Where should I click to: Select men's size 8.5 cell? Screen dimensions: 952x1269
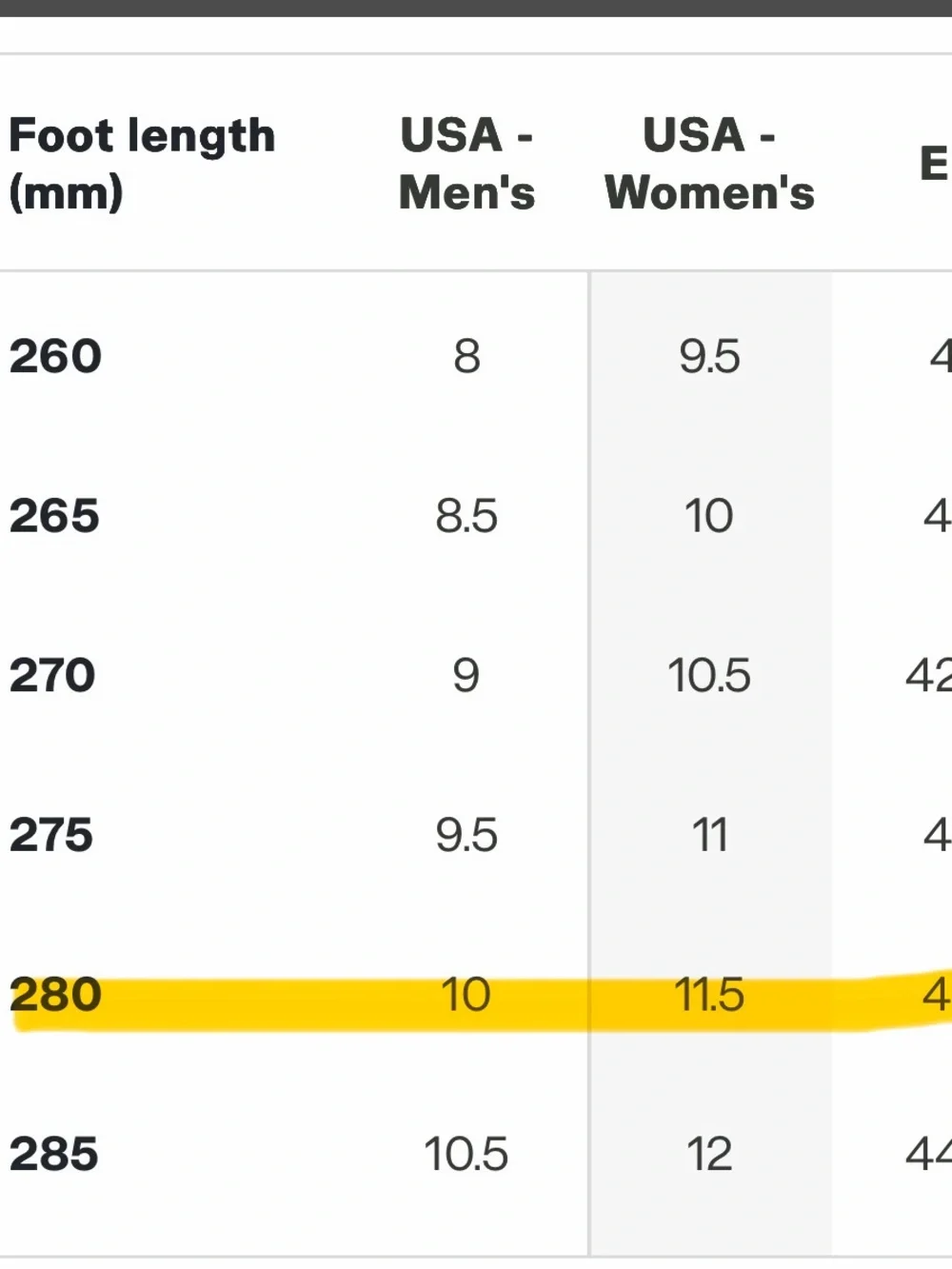tap(466, 516)
